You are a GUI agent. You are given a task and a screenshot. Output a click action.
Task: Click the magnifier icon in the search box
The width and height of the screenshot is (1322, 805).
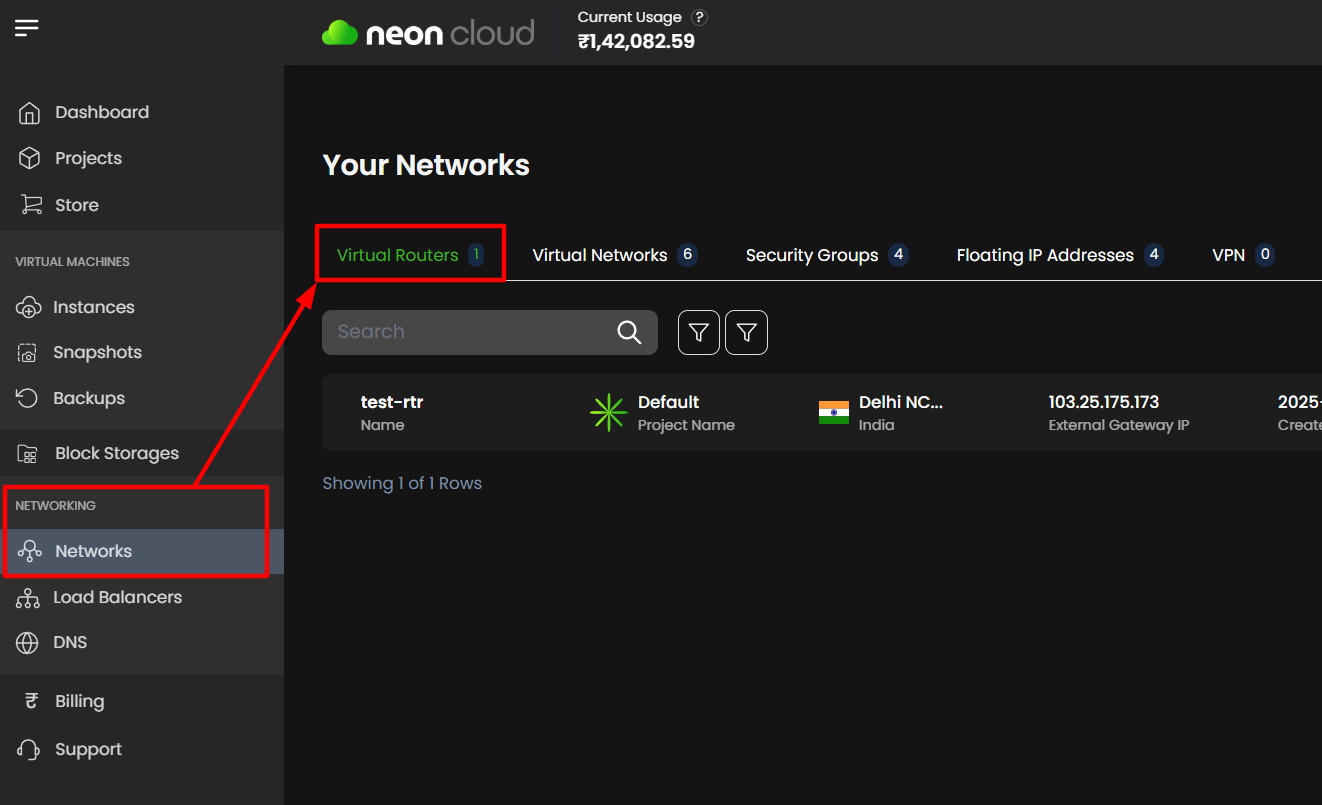point(629,332)
